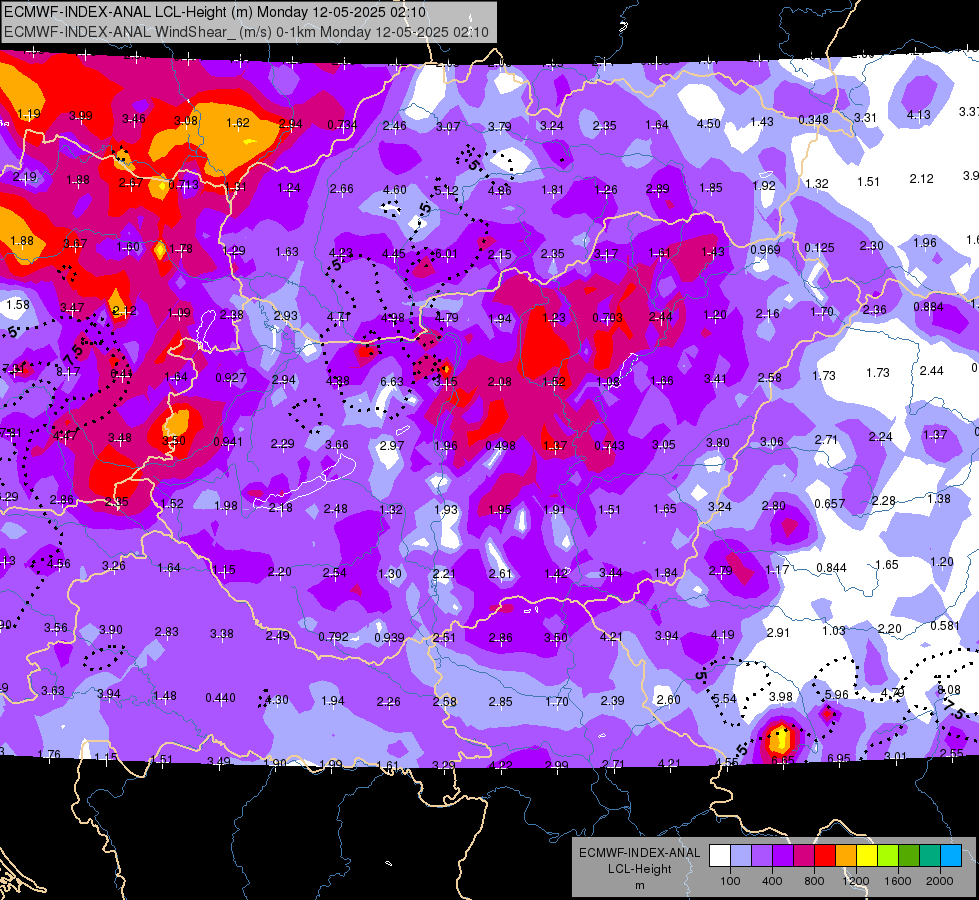Select the magenta swatch in the legend
The width and height of the screenshot is (979, 900).
tap(804, 856)
